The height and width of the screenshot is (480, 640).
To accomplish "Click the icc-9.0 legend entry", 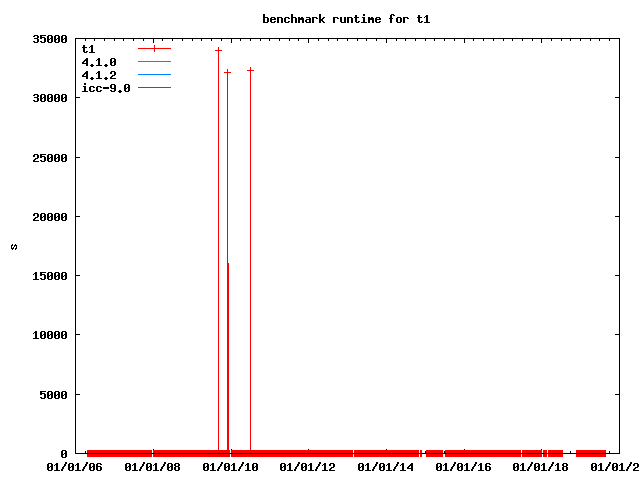I will coord(105,88).
